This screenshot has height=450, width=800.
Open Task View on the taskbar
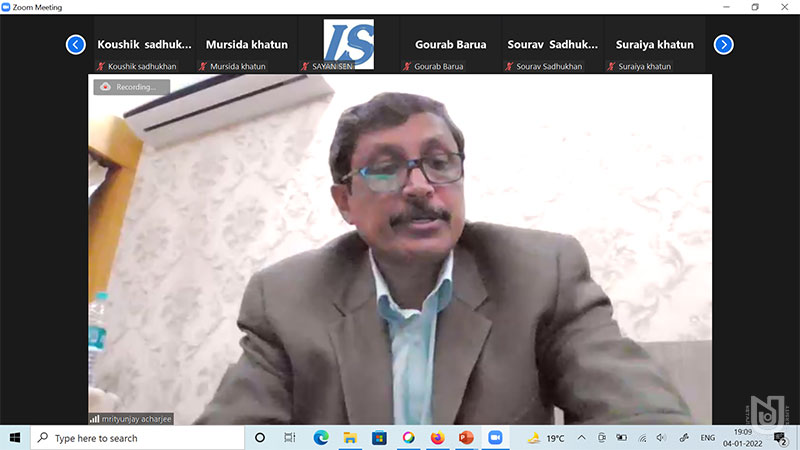(x=290, y=438)
